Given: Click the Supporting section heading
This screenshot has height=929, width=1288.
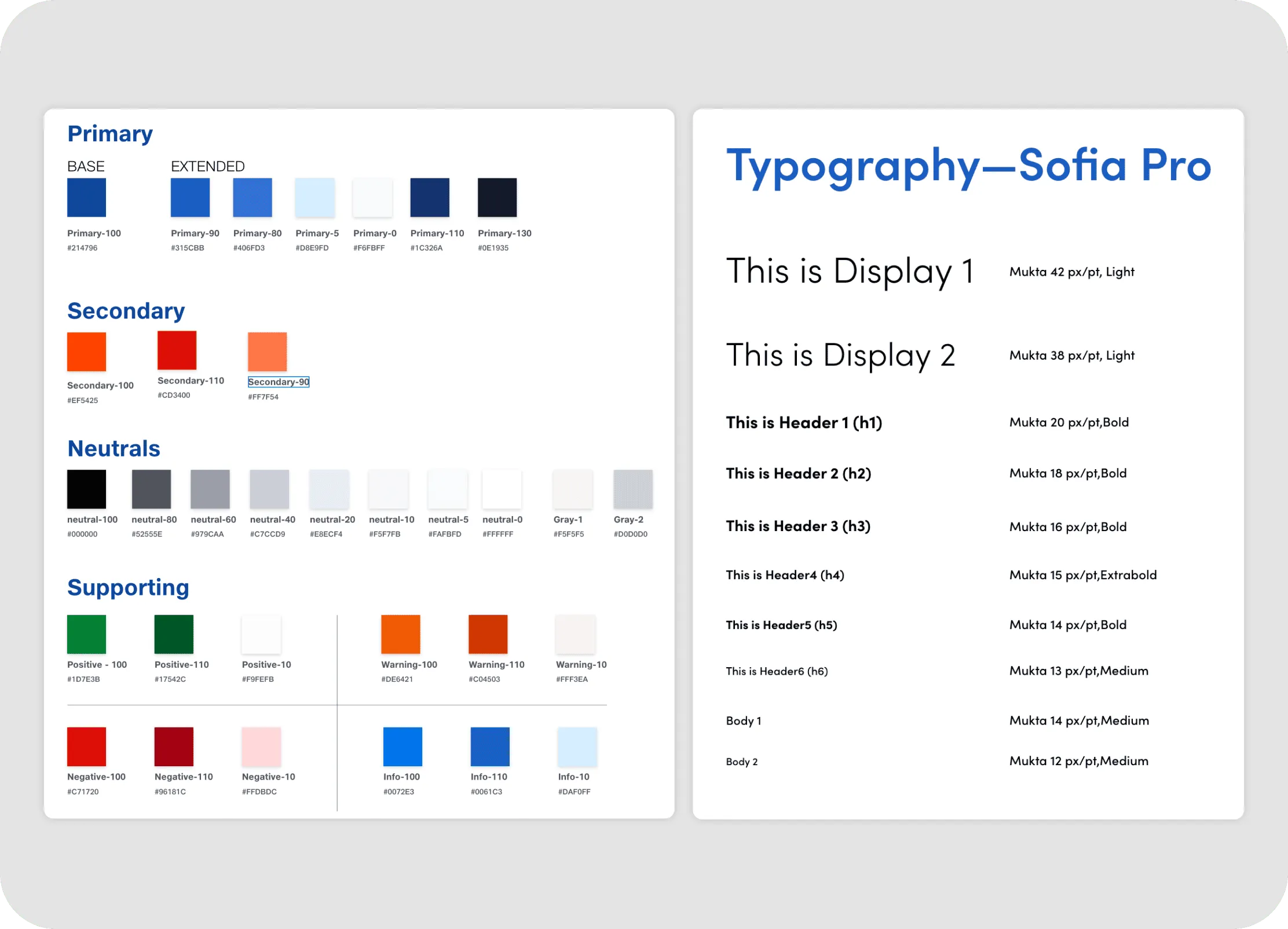Looking at the screenshot, I should [128, 587].
